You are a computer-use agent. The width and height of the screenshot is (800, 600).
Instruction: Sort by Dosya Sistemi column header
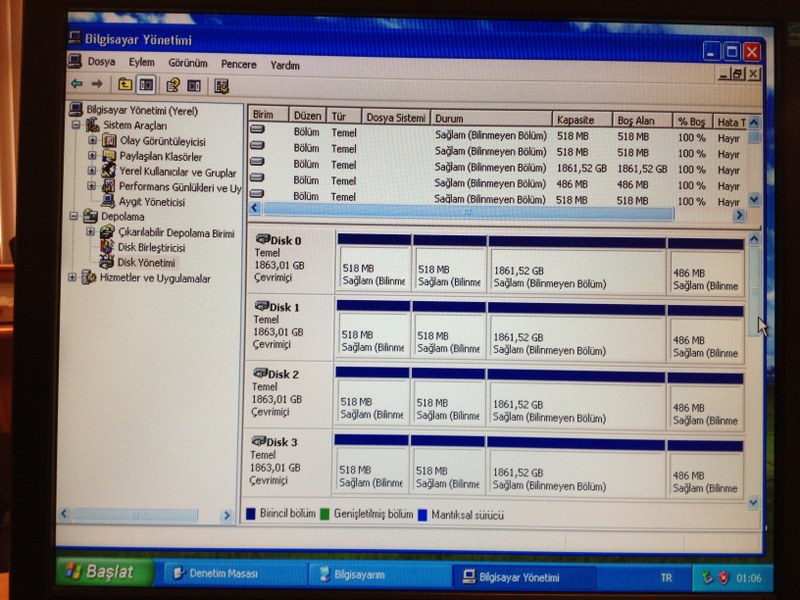pos(396,117)
